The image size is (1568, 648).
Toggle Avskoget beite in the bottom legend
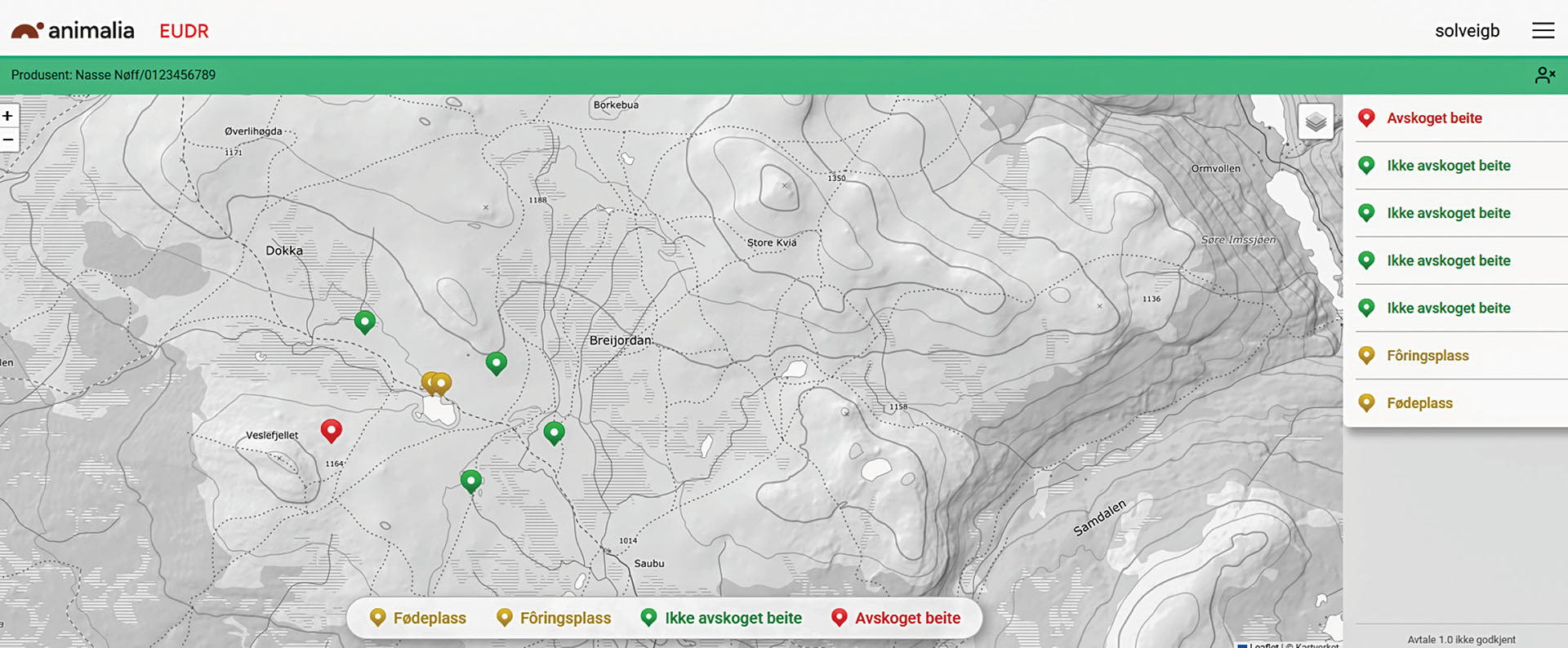[x=895, y=618]
